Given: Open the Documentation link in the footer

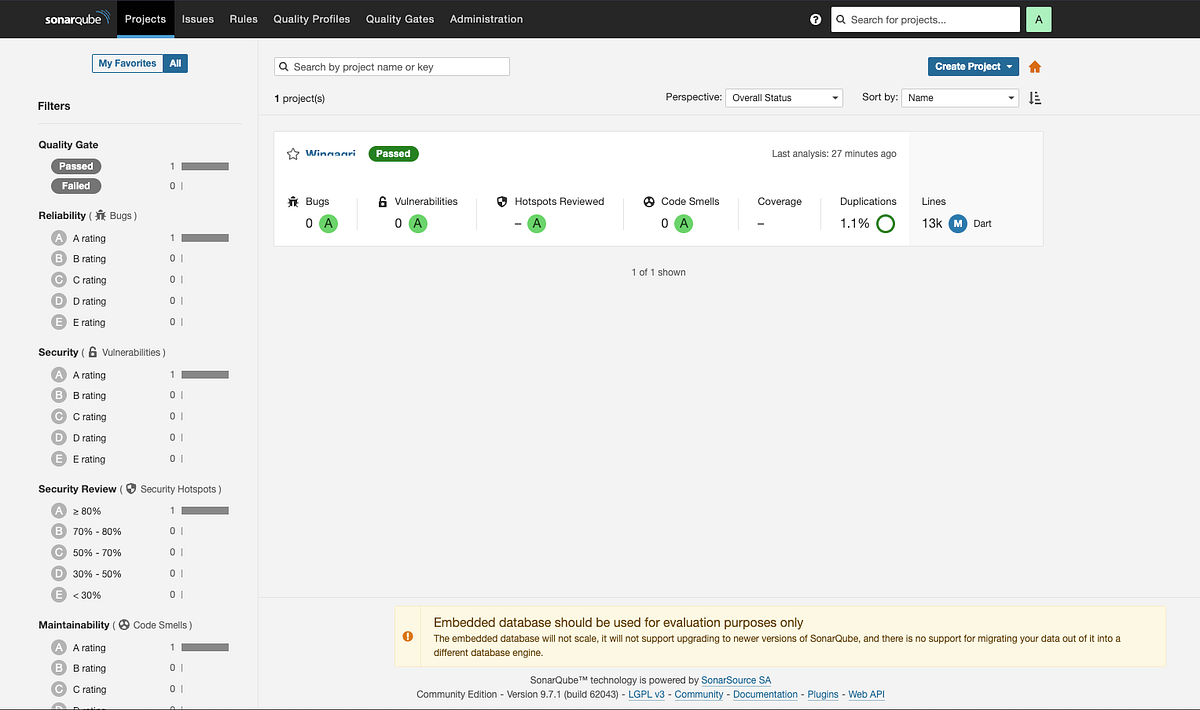Looking at the screenshot, I should click(x=765, y=694).
